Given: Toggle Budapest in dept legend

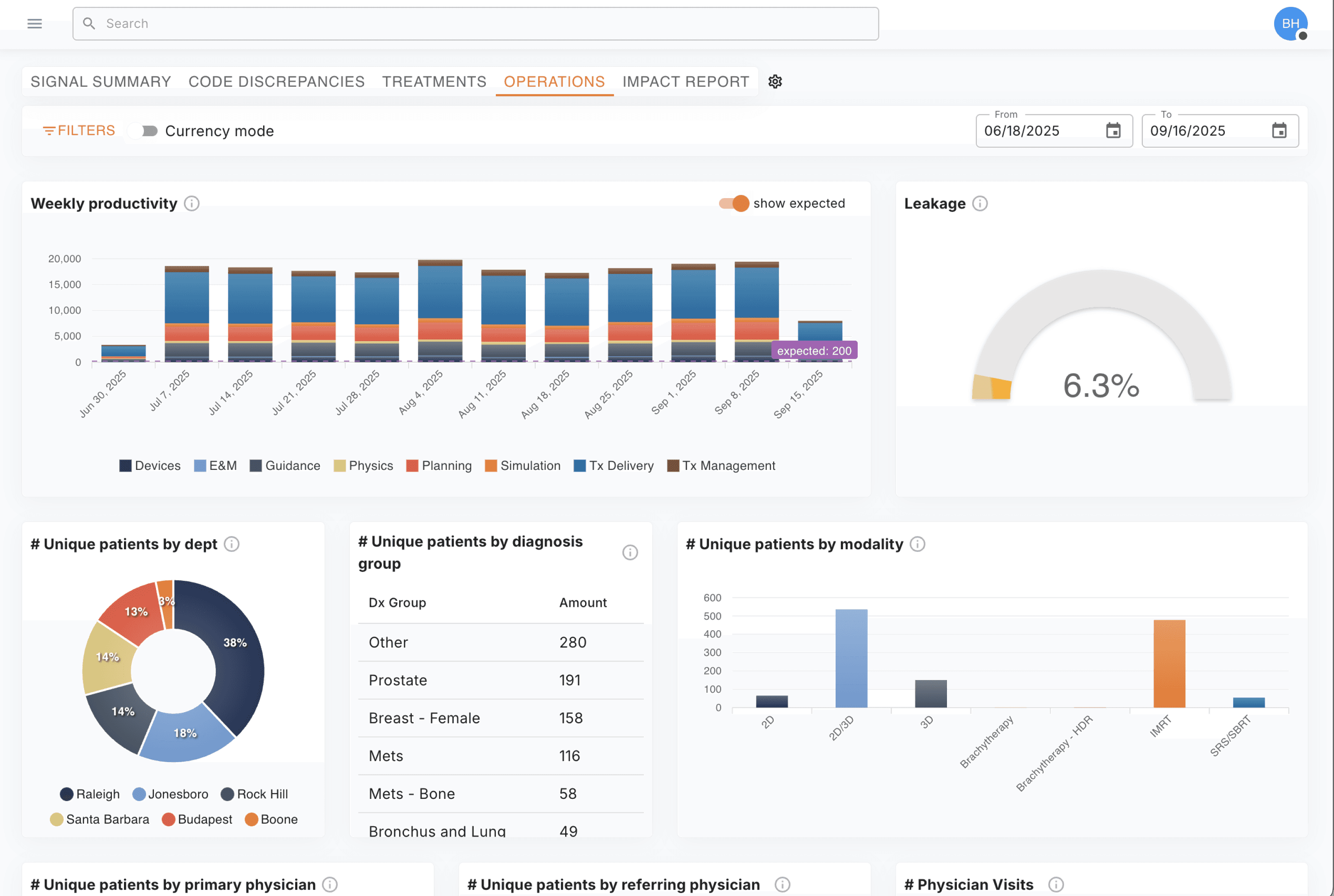Looking at the screenshot, I should click(x=197, y=819).
